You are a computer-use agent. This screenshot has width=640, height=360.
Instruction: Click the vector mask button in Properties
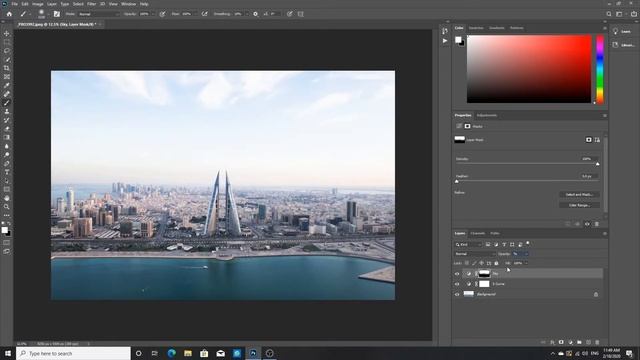tap(597, 140)
